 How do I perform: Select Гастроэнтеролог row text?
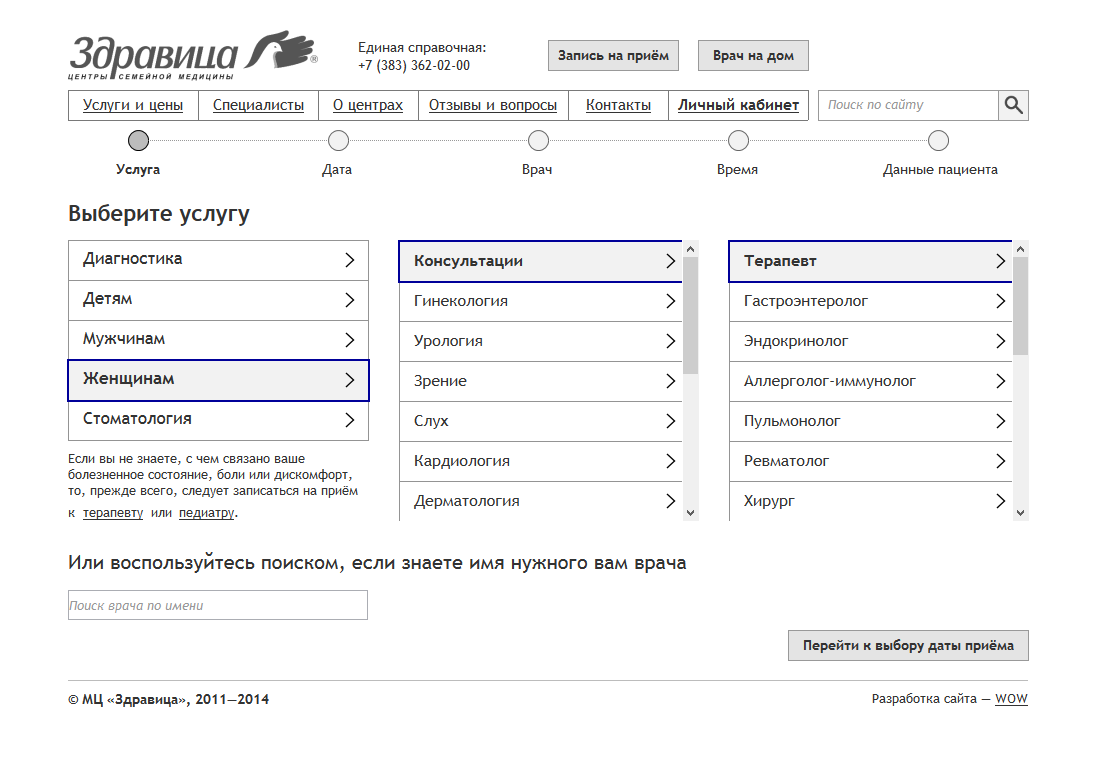(x=805, y=301)
